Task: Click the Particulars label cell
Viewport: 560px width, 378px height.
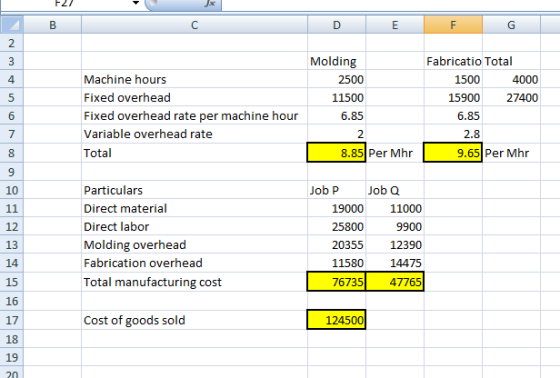Action: [194, 190]
